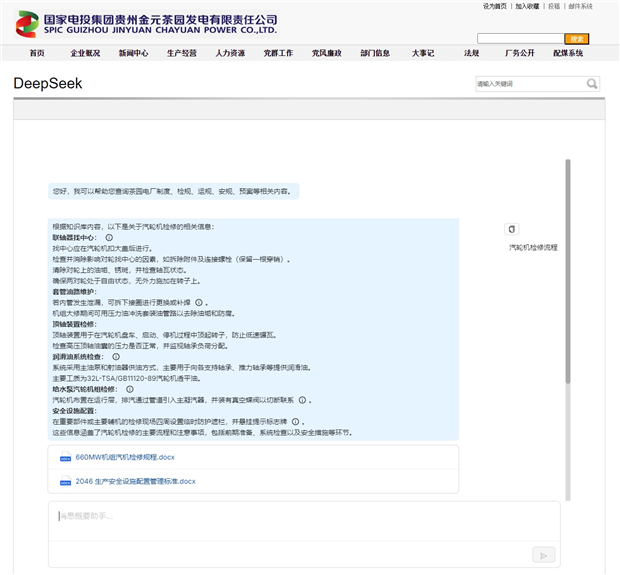Open the 首页 menu item
Viewport: 620px width, 575px height.
[x=37, y=53]
